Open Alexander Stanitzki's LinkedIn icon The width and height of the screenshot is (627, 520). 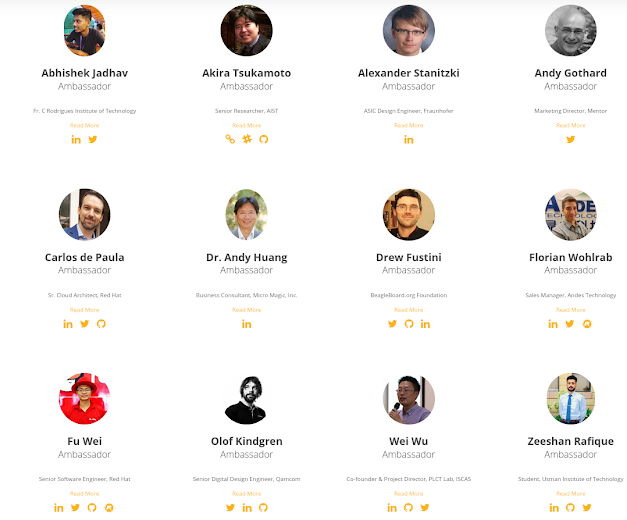[408, 139]
